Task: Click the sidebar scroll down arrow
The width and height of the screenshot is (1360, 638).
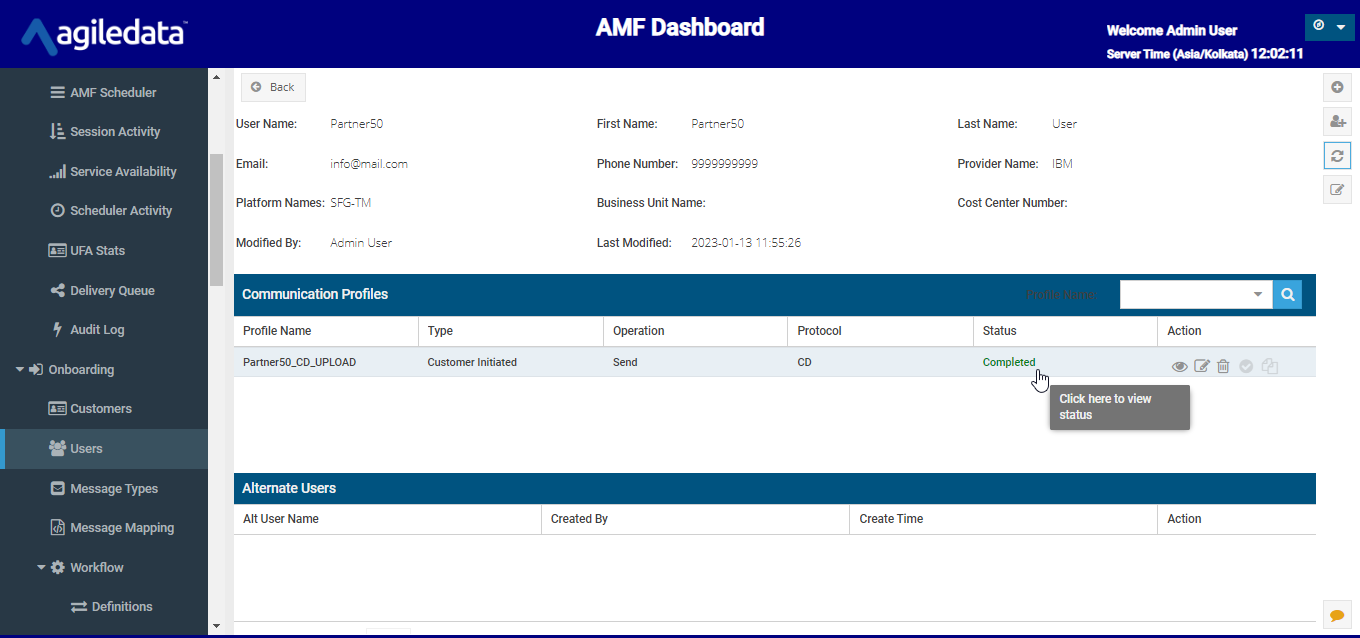Action: pyautogui.click(x=216, y=626)
